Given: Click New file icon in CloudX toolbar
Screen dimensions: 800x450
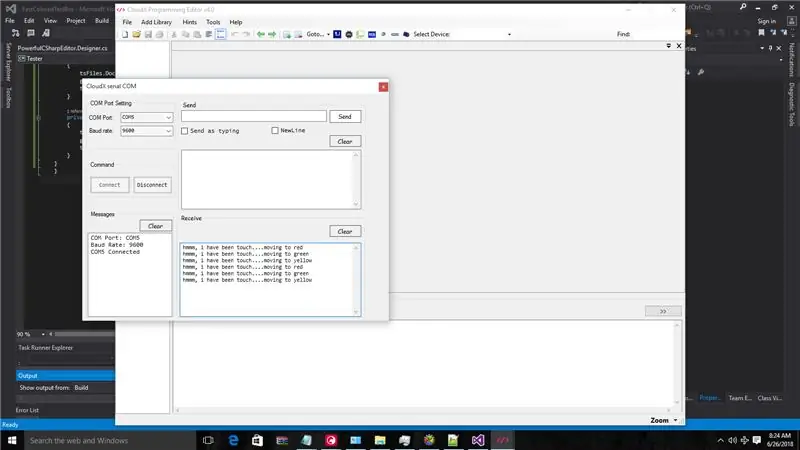Looking at the screenshot, I should pos(125,34).
